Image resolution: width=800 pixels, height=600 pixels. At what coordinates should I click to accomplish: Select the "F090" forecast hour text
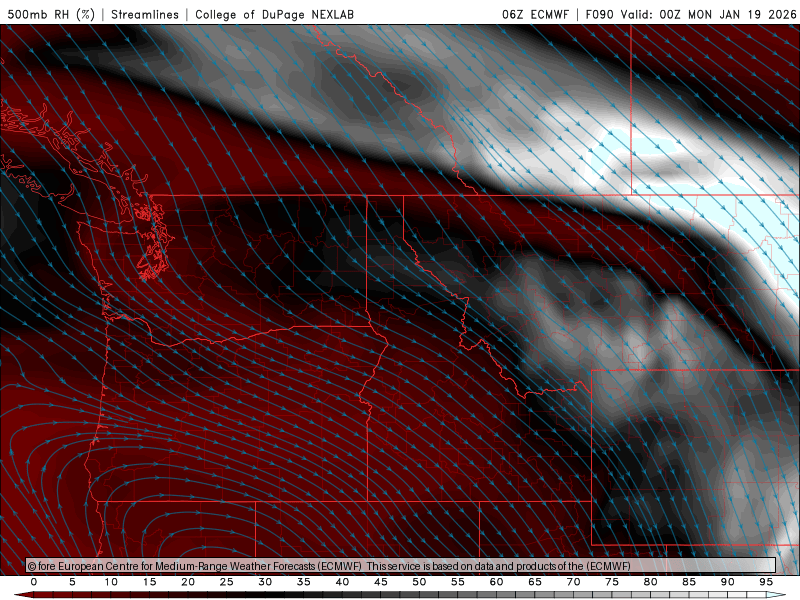click(x=599, y=14)
